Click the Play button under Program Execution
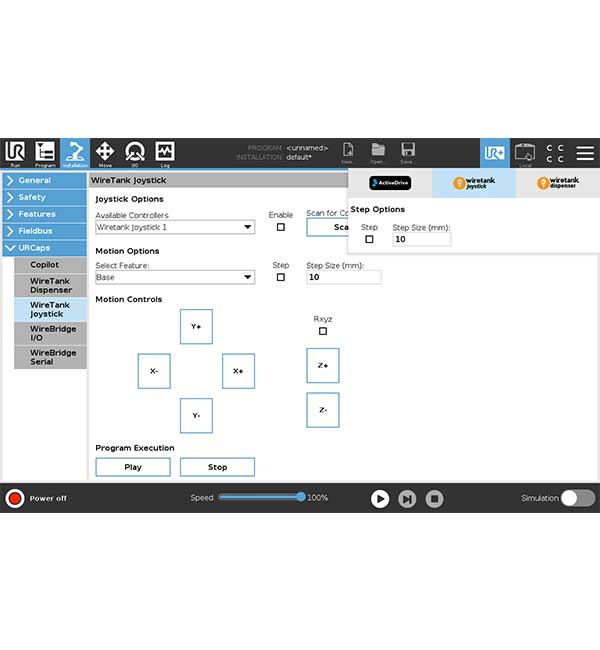Viewport: 600px width, 650px height. click(x=133, y=467)
